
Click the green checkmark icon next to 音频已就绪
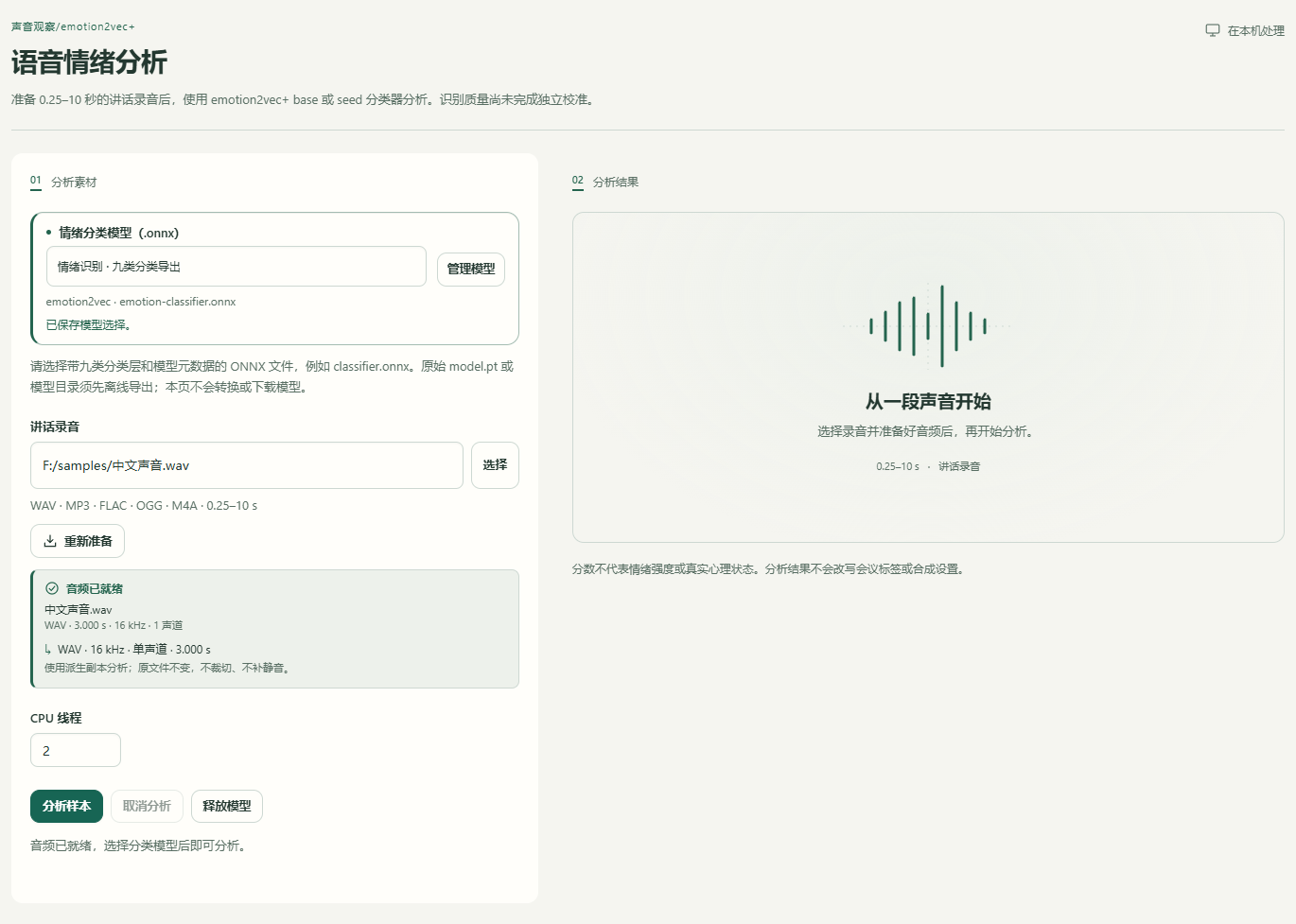click(x=52, y=588)
